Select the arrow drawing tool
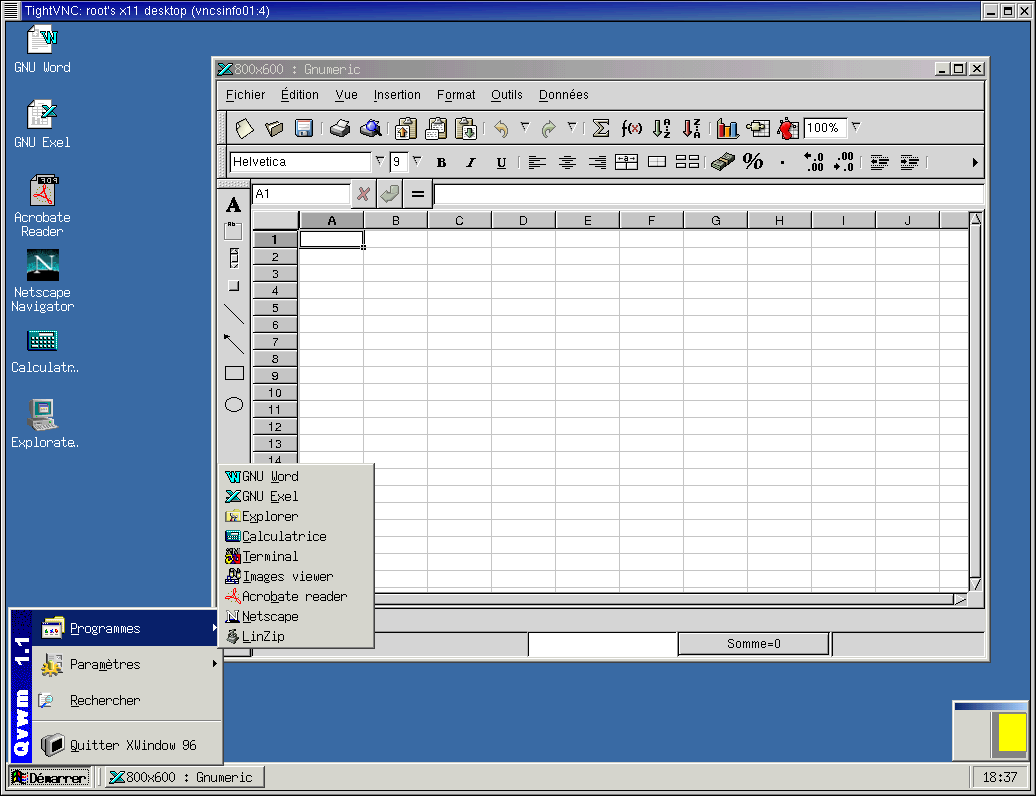1036x796 pixels. [x=234, y=344]
